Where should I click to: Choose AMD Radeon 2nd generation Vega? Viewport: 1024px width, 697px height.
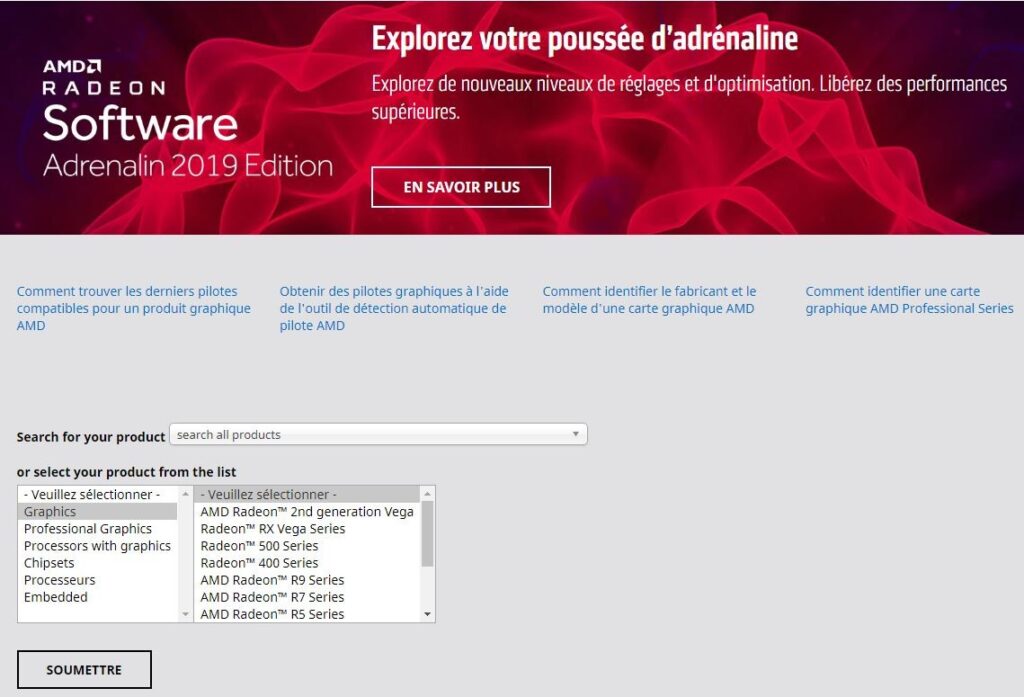308,511
